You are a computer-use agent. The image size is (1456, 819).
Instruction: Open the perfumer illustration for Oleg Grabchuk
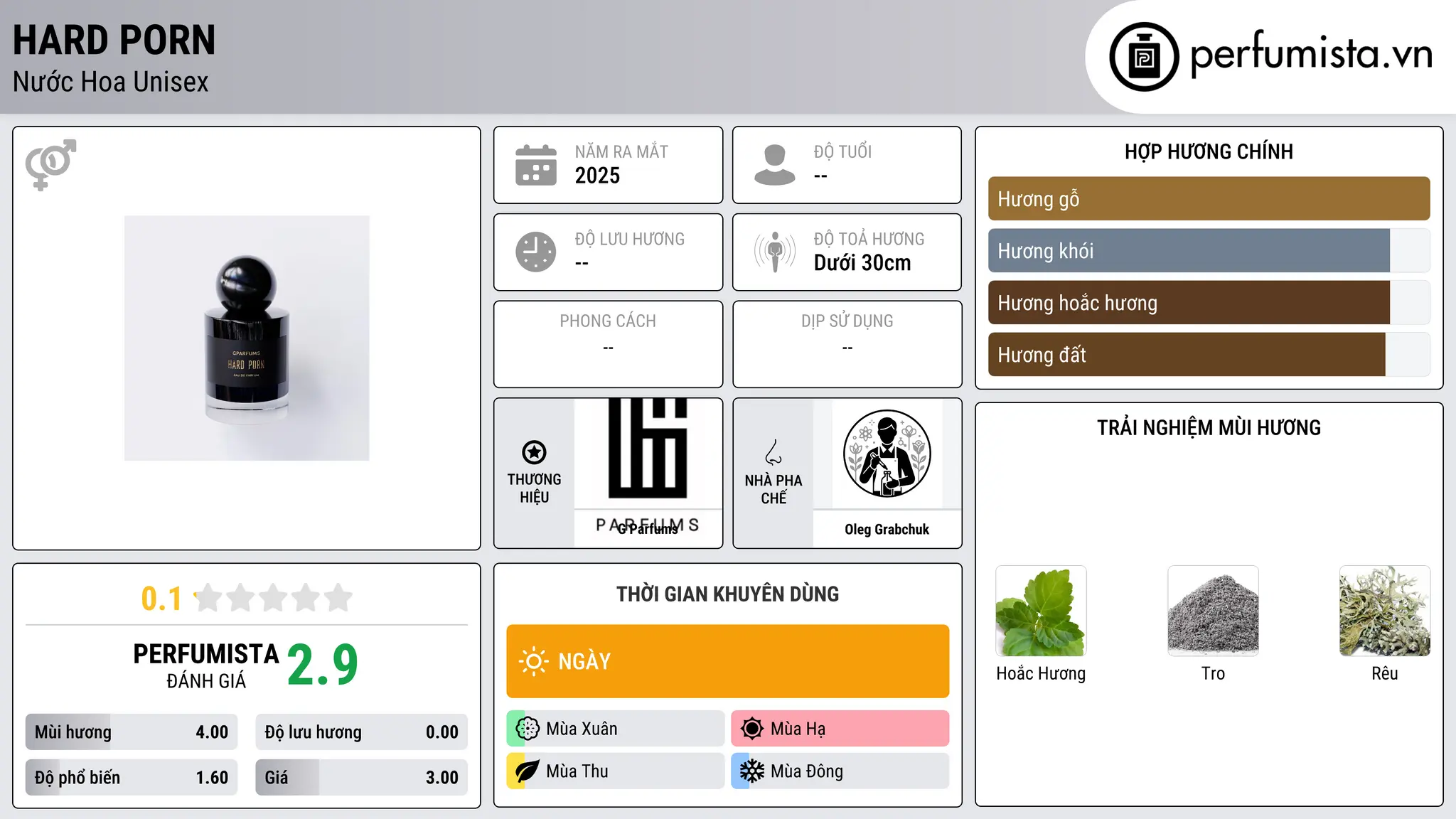pos(887,454)
